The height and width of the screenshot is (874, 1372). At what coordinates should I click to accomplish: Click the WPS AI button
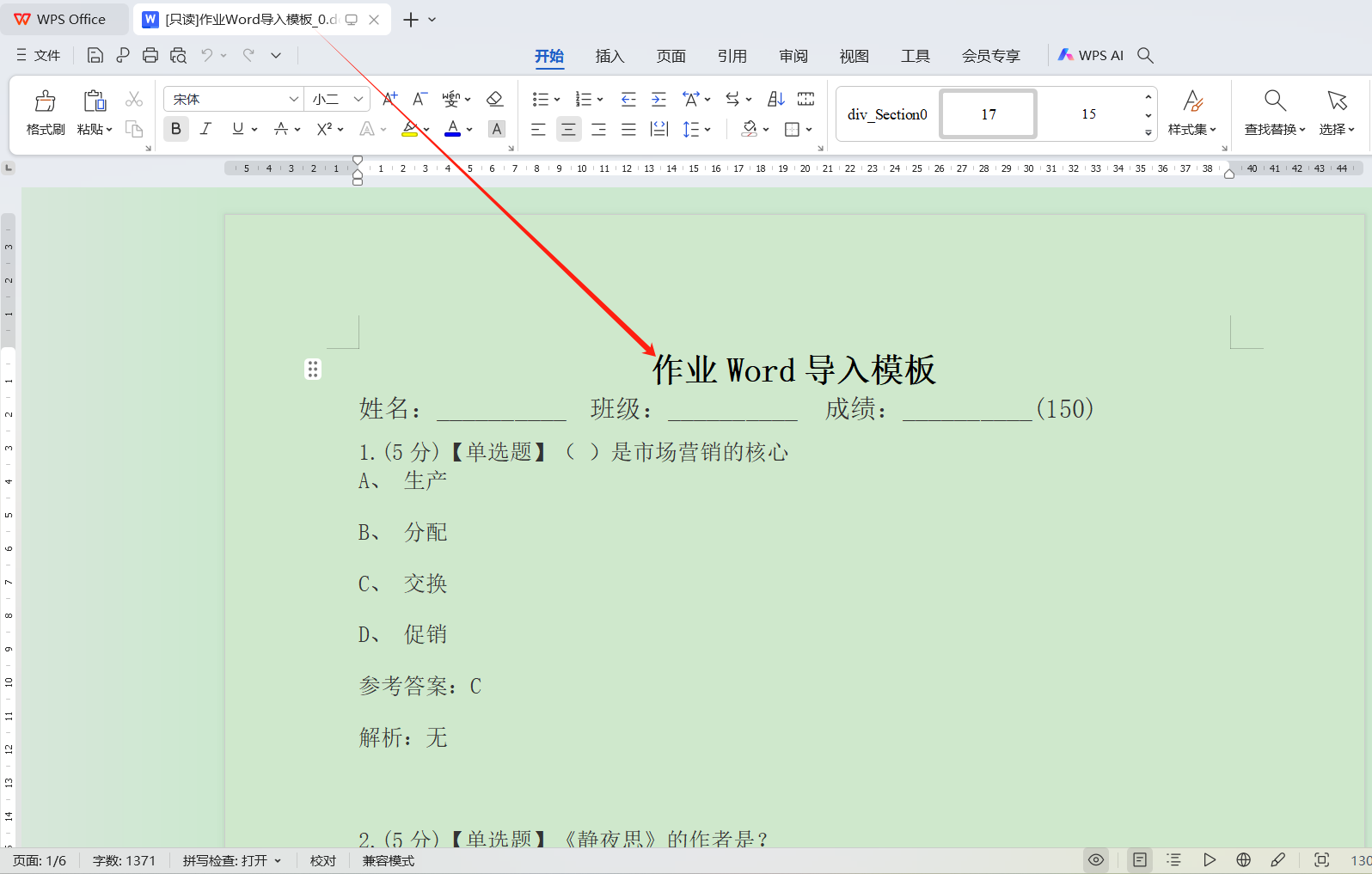click(x=1091, y=56)
